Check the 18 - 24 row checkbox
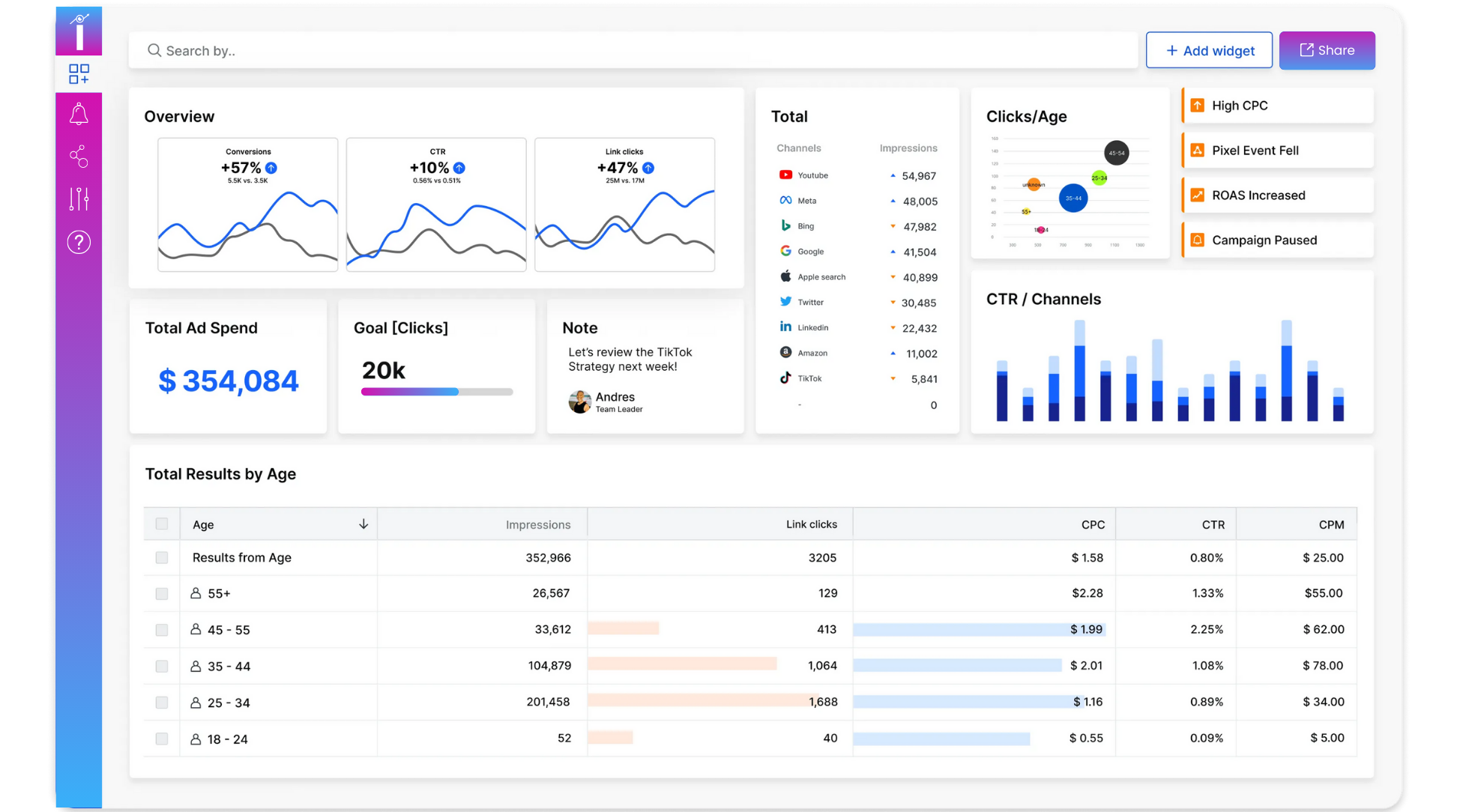Image resolution: width=1457 pixels, height=812 pixels. 162,739
